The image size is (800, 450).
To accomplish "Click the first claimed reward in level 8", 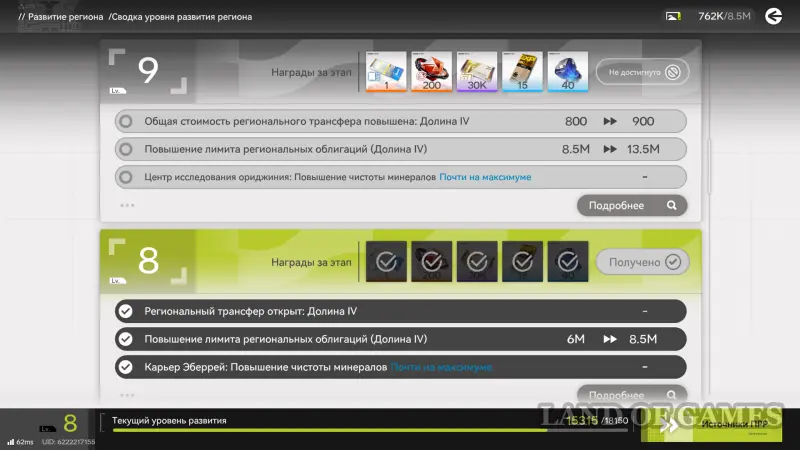I will point(386,262).
